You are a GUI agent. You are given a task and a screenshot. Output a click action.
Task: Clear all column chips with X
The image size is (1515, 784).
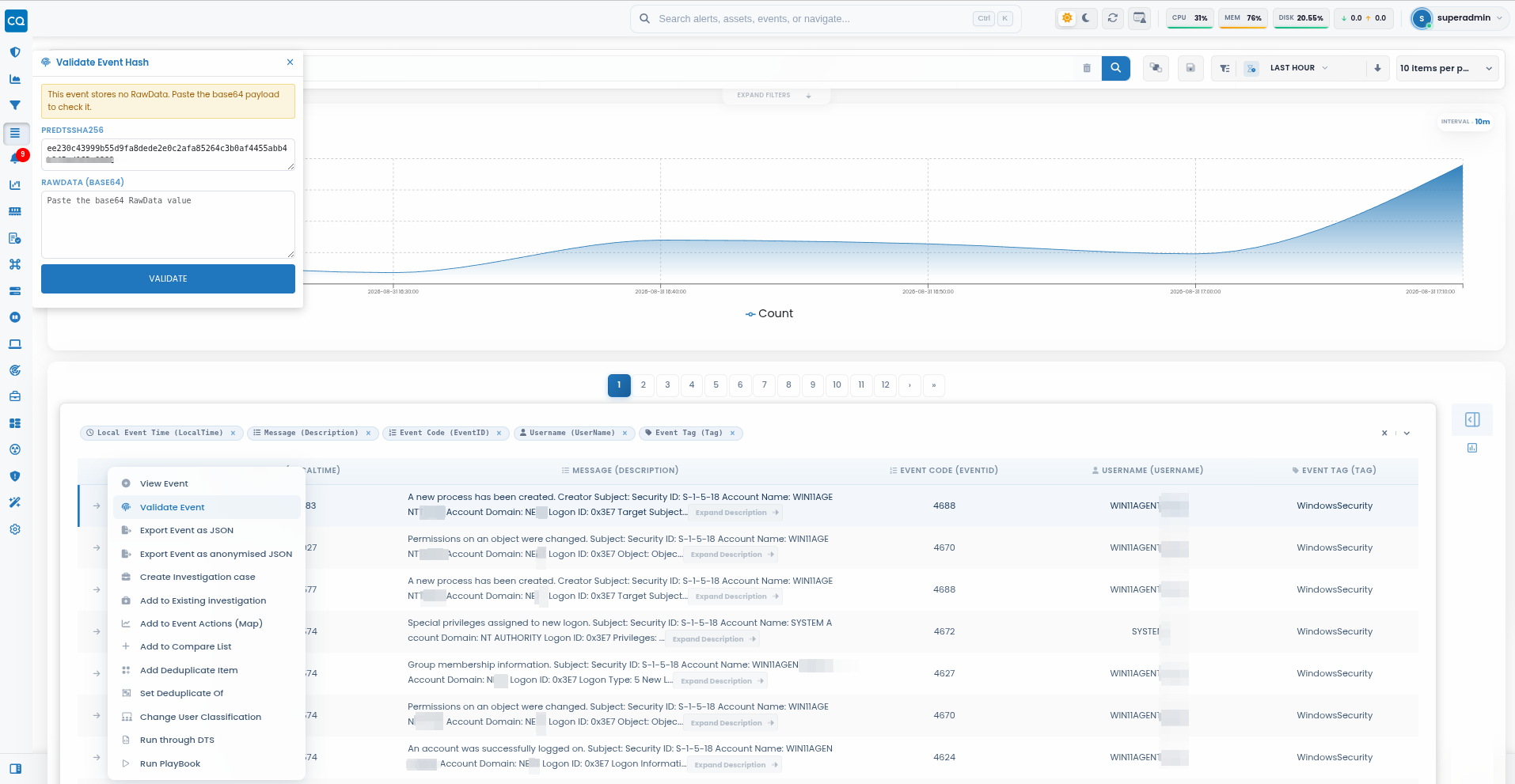(x=1384, y=434)
